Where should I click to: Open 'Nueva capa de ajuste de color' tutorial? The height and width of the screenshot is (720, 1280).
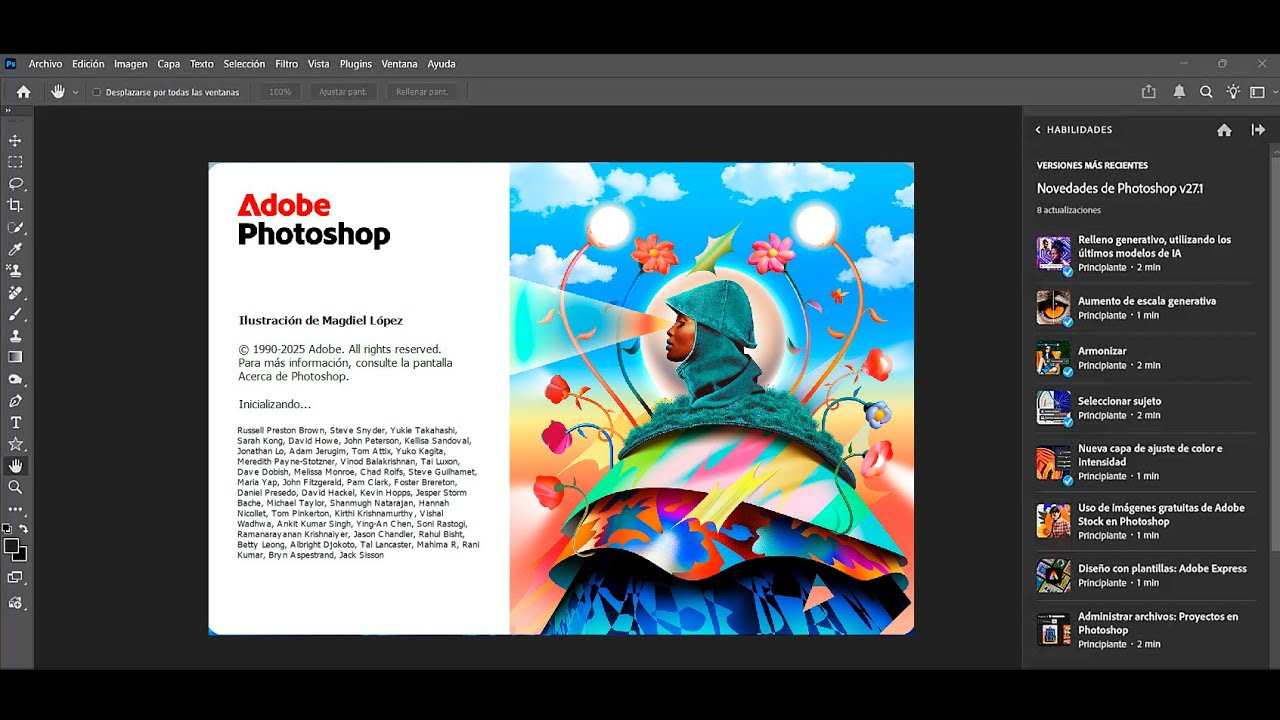tap(1146, 462)
